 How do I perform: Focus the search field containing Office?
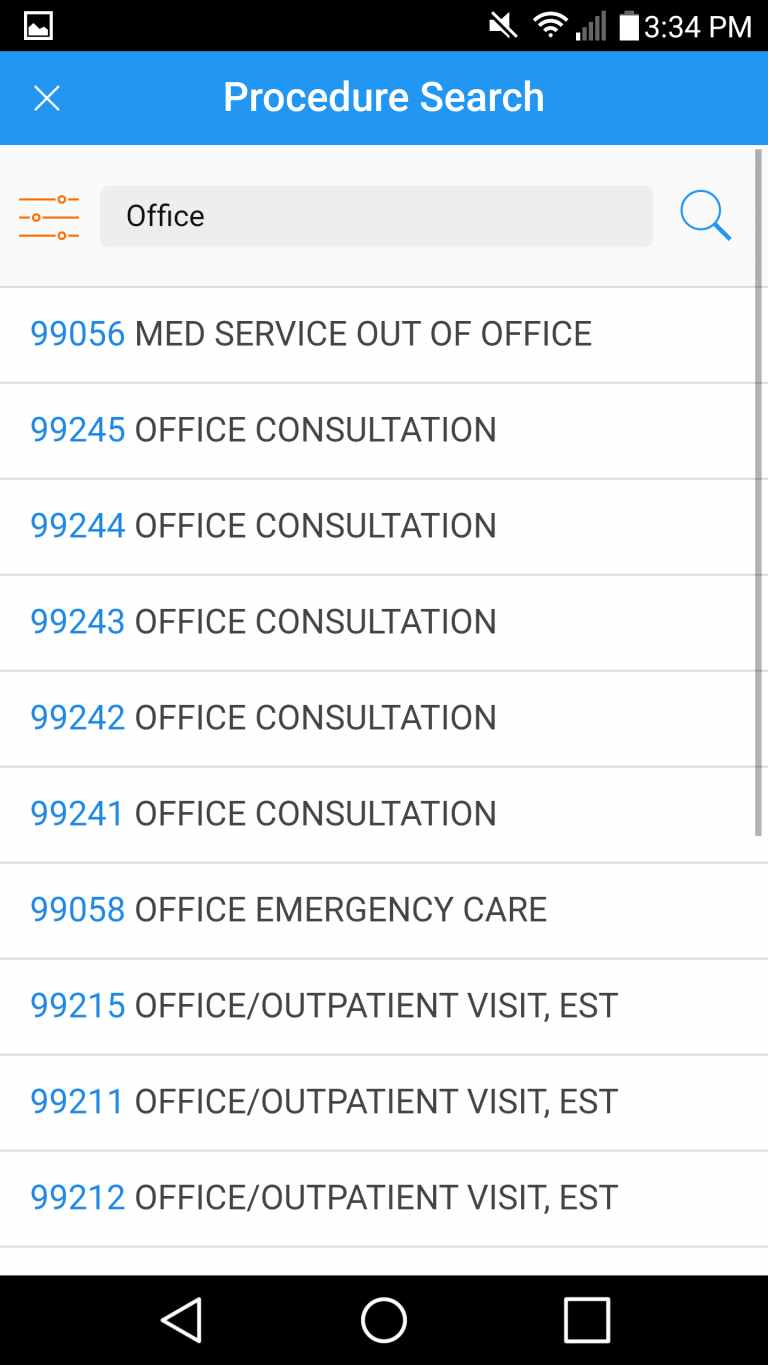(376, 216)
